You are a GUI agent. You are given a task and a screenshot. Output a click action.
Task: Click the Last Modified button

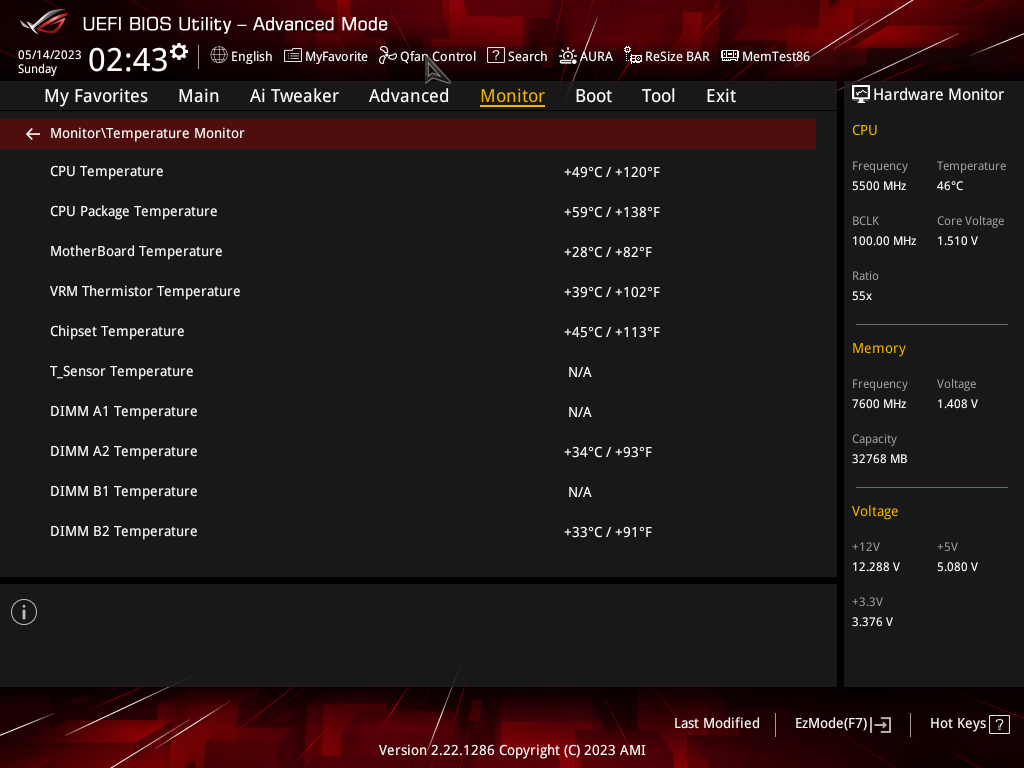click(x=716, y=724)
